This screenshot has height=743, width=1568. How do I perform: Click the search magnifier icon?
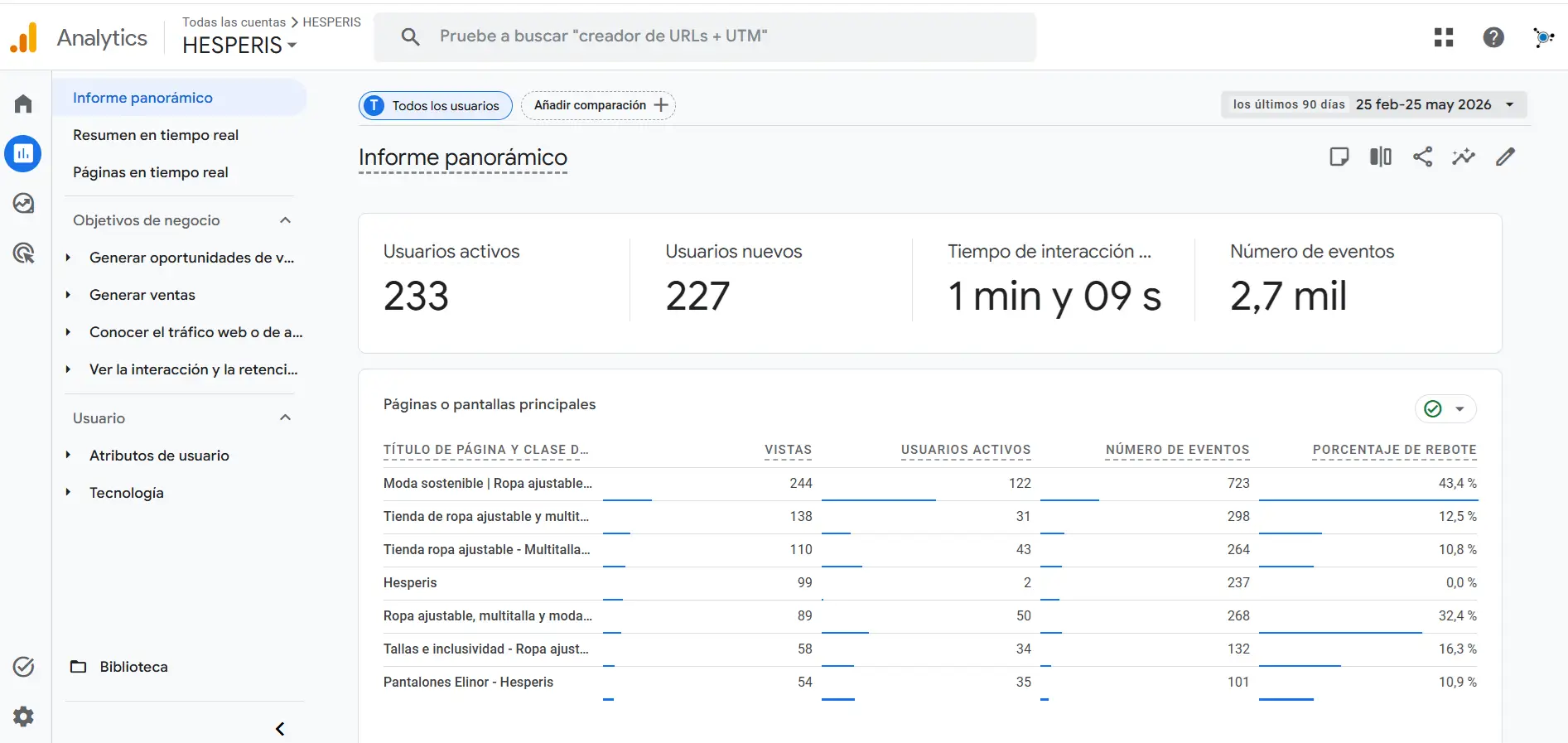click(x=410, y=36)
